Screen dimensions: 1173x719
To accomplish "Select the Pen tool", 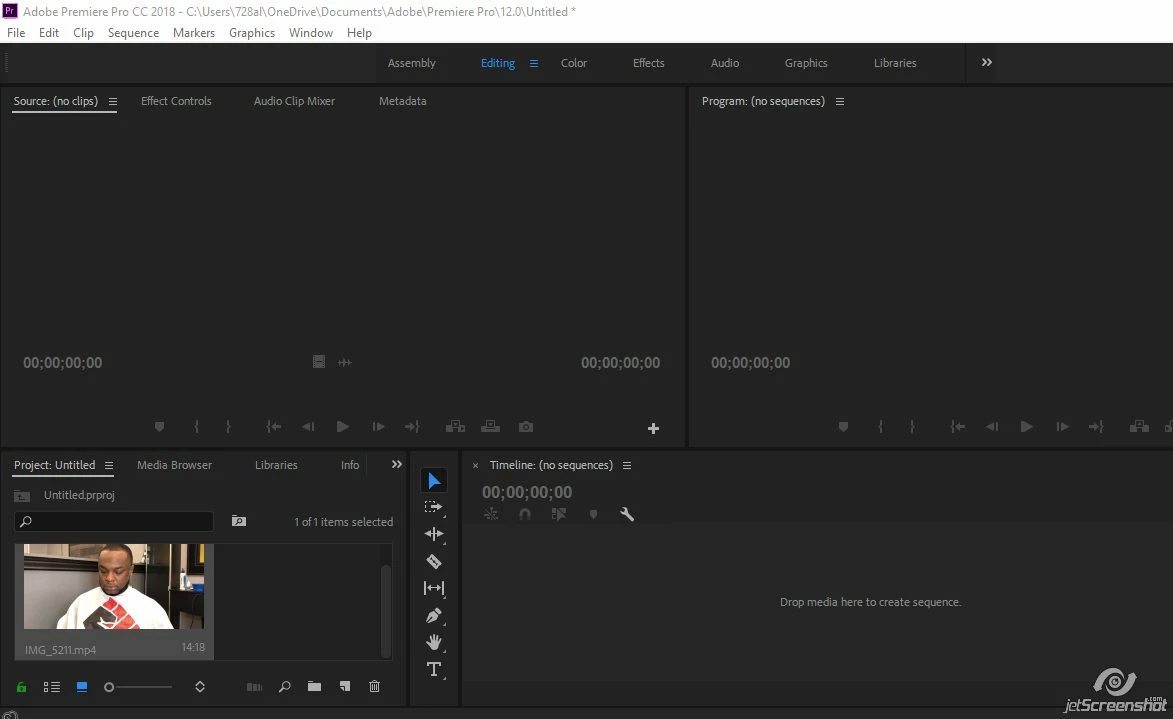I will 434,615.
